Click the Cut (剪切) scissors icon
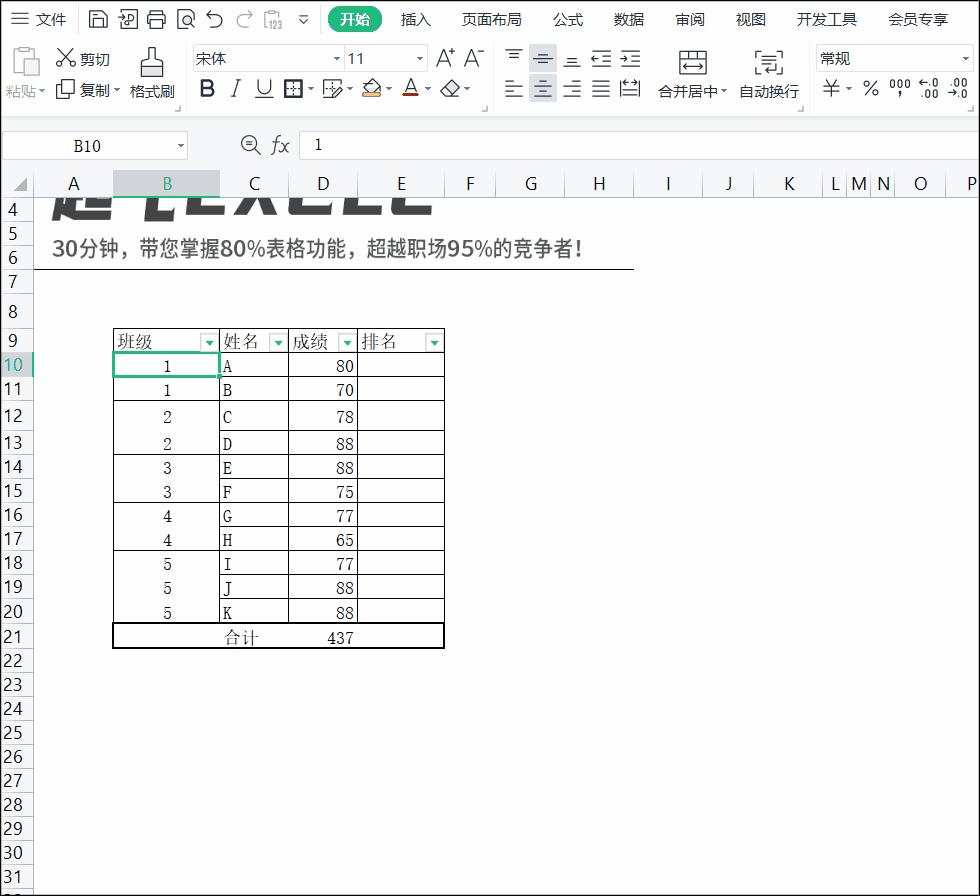 [x=65, y=58]
